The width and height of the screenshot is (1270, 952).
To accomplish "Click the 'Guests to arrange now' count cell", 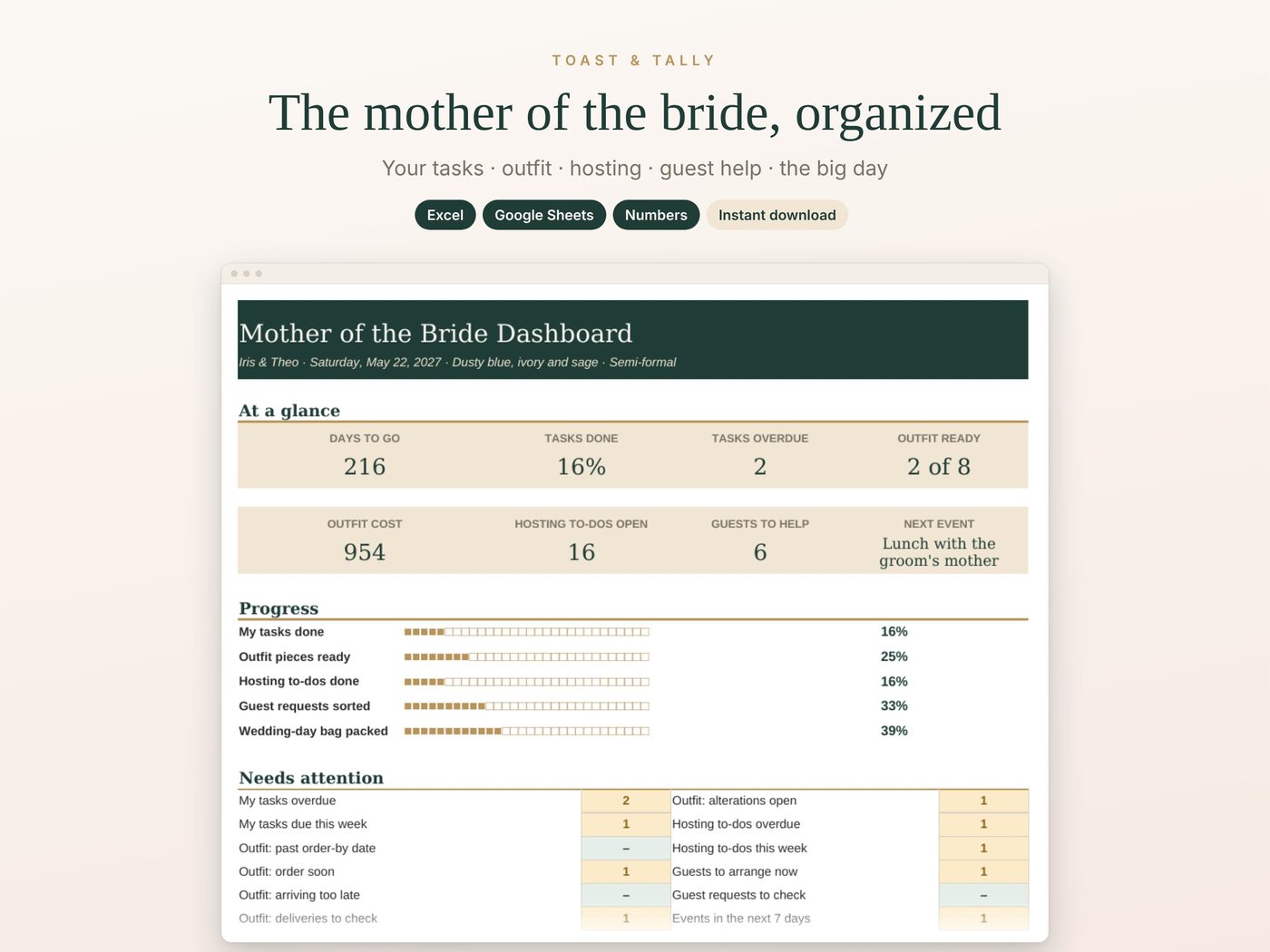I will (983, 871).
